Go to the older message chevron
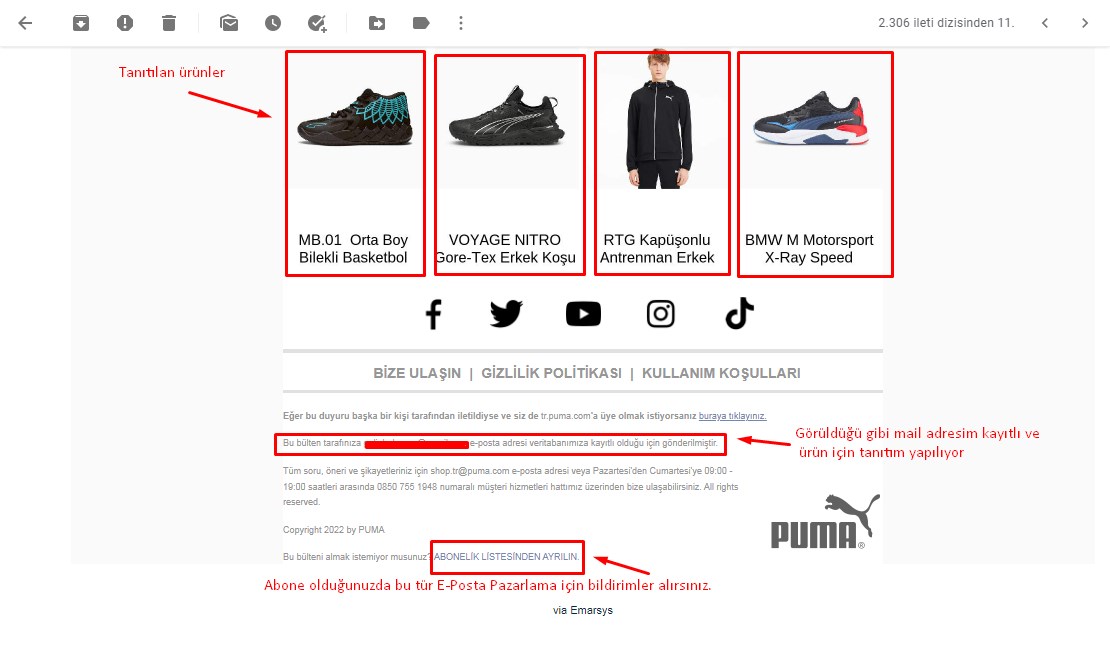Screen dimensions: 1110x669 point(1085,23)
